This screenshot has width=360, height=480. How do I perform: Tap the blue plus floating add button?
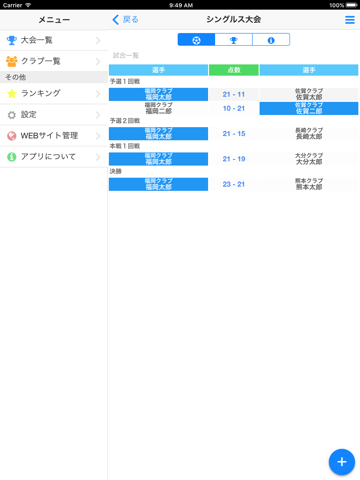coord(342,462)
